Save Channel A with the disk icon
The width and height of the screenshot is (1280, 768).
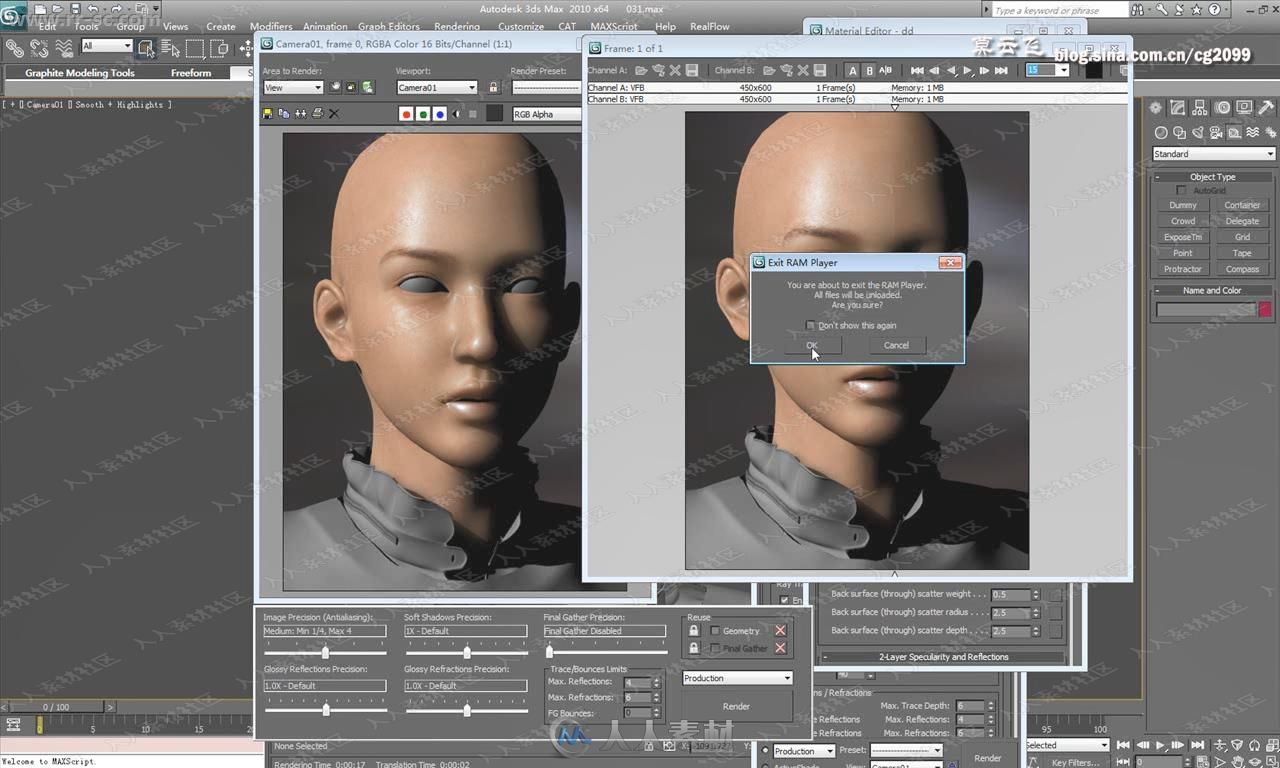point(691,70)
